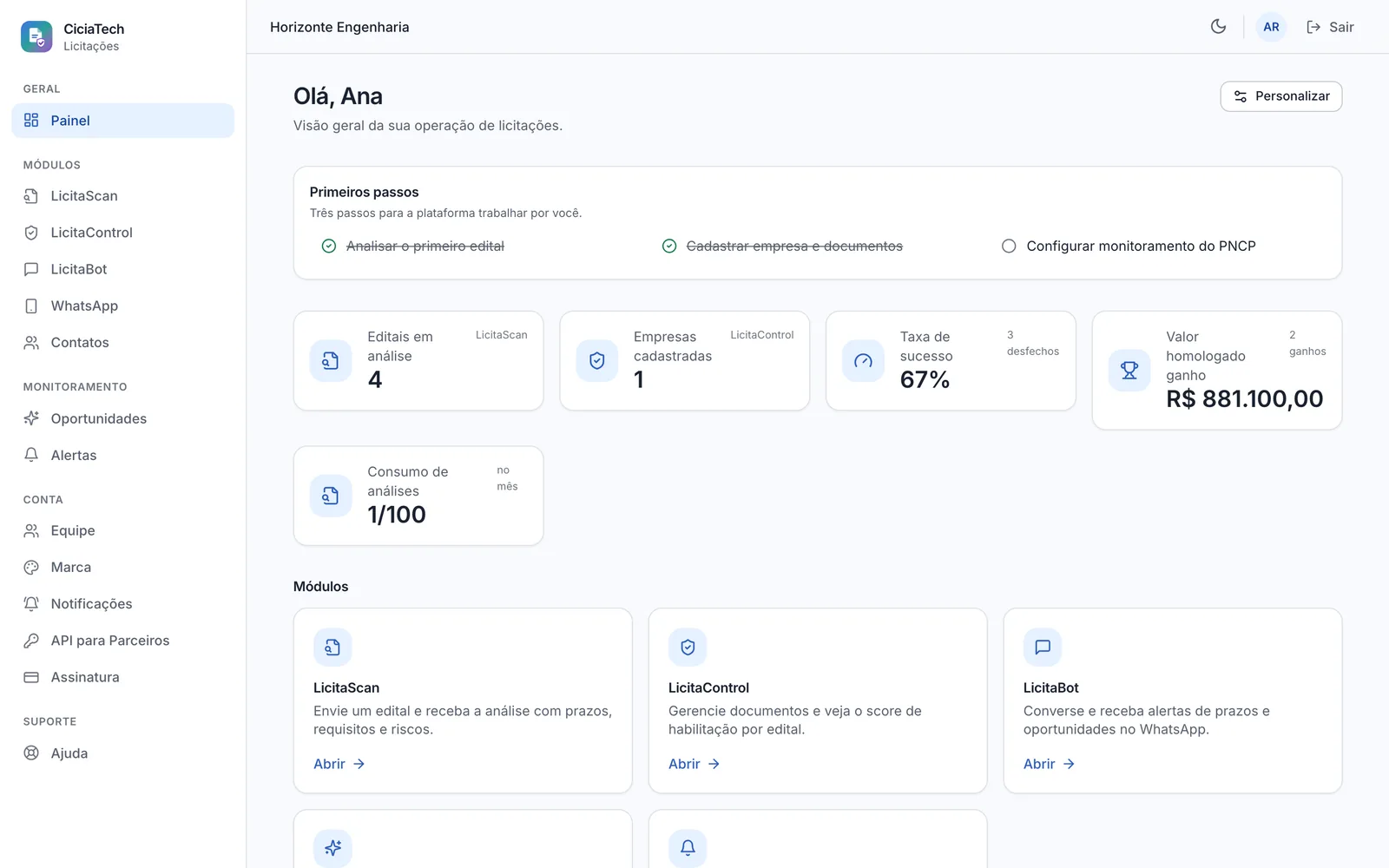The height and width of the screenshot is (868, 1389).
Task: Click the Primeiros passos title
Action: click(364, 193)
